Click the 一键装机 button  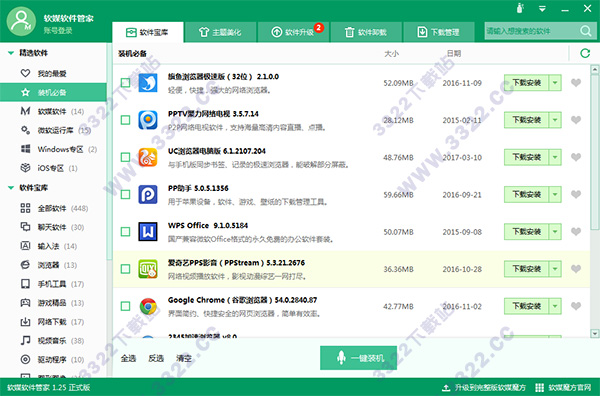click(358, 358)
